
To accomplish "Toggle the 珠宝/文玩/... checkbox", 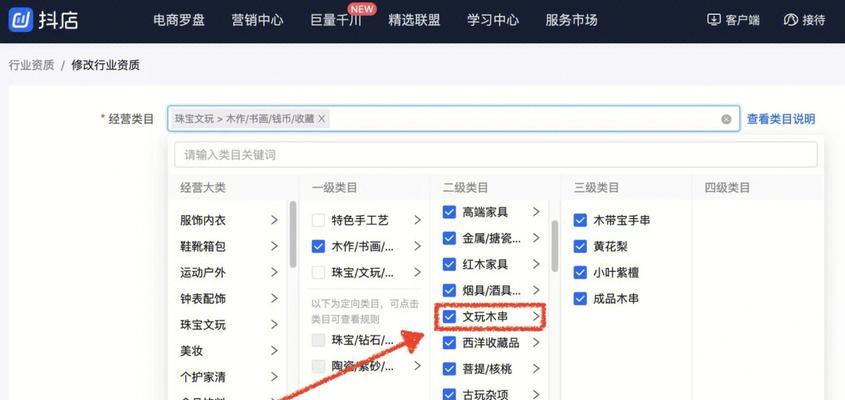I will click(318, 272).
